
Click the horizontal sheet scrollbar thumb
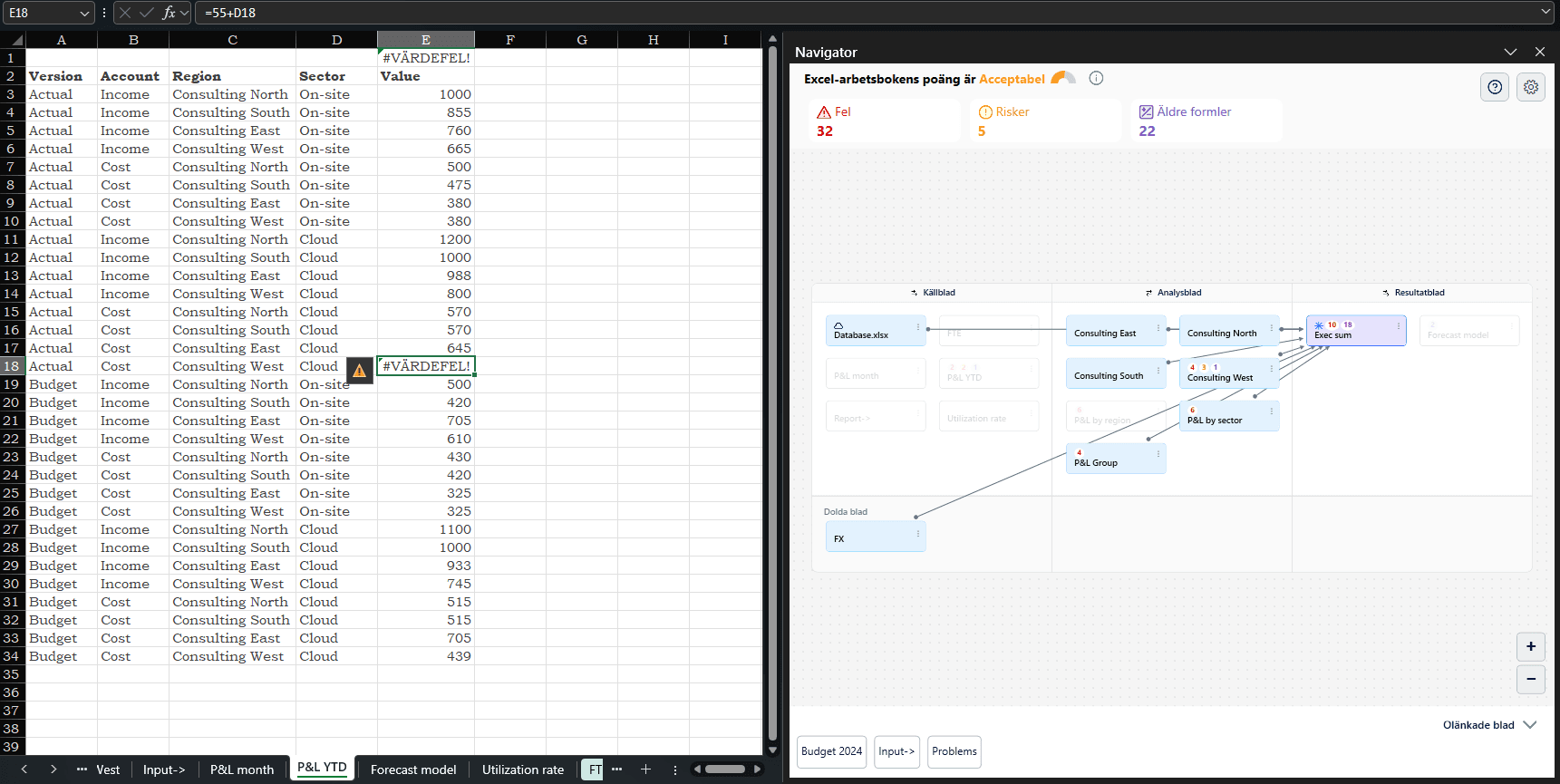[x=725, y=769]
